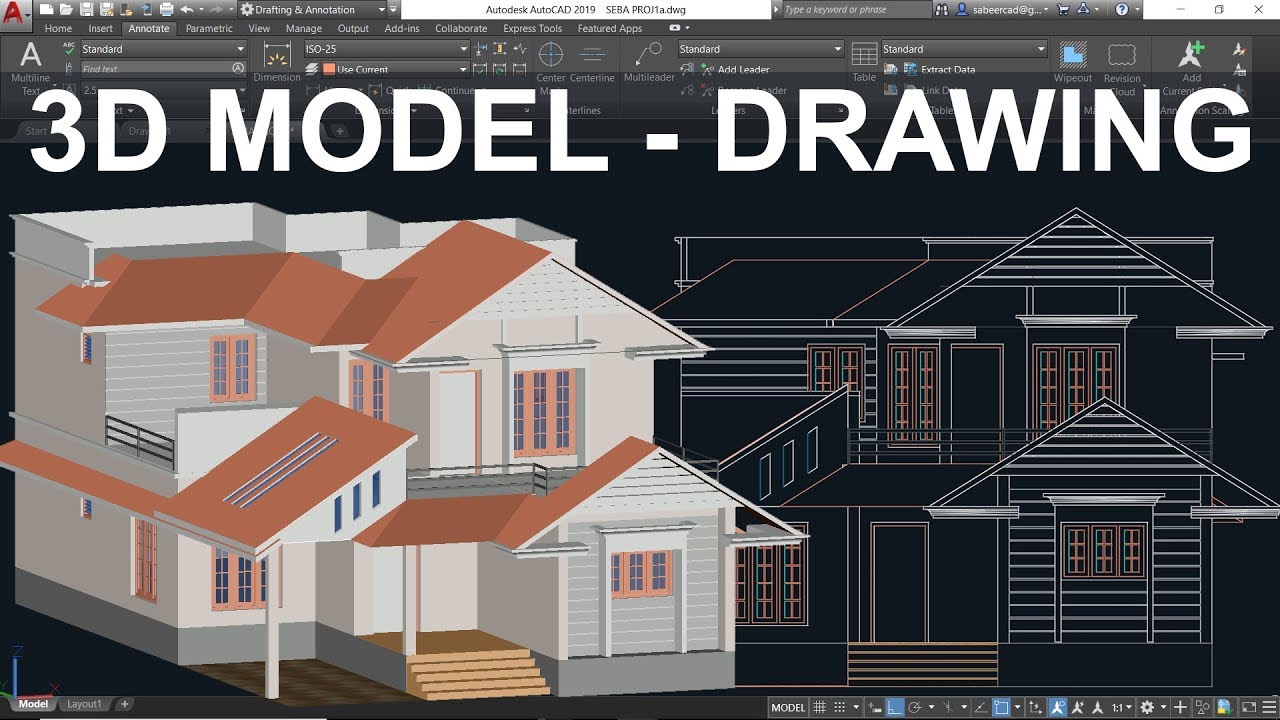Switch to the Layout1 tab
This screenshot has width=1280, height=720.
84,704
